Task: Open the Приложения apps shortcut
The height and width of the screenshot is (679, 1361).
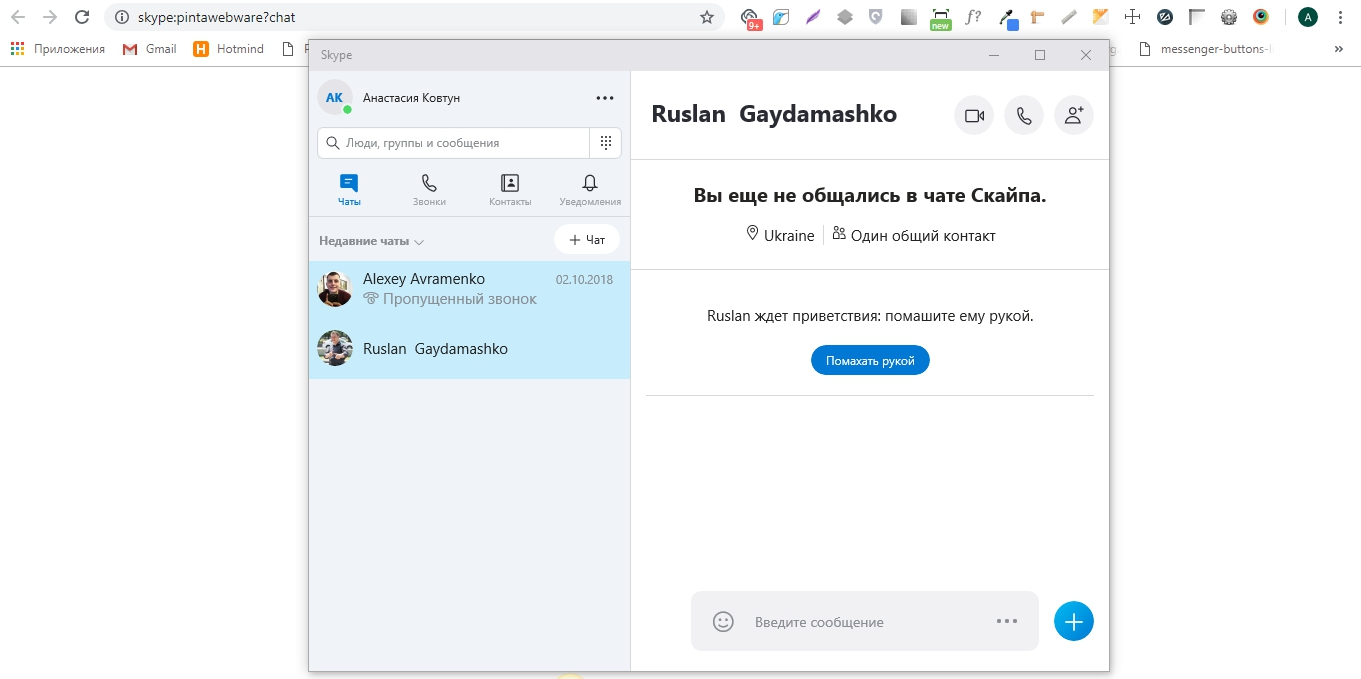Action: (x=57, y=48)
